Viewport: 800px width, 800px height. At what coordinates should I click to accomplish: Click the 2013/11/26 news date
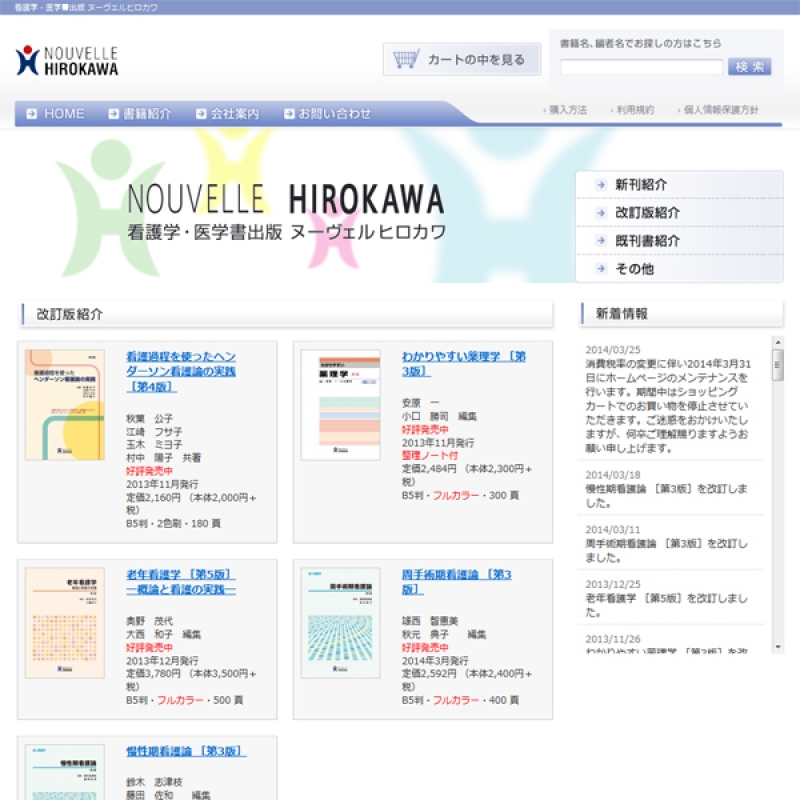tap(613, 639)
